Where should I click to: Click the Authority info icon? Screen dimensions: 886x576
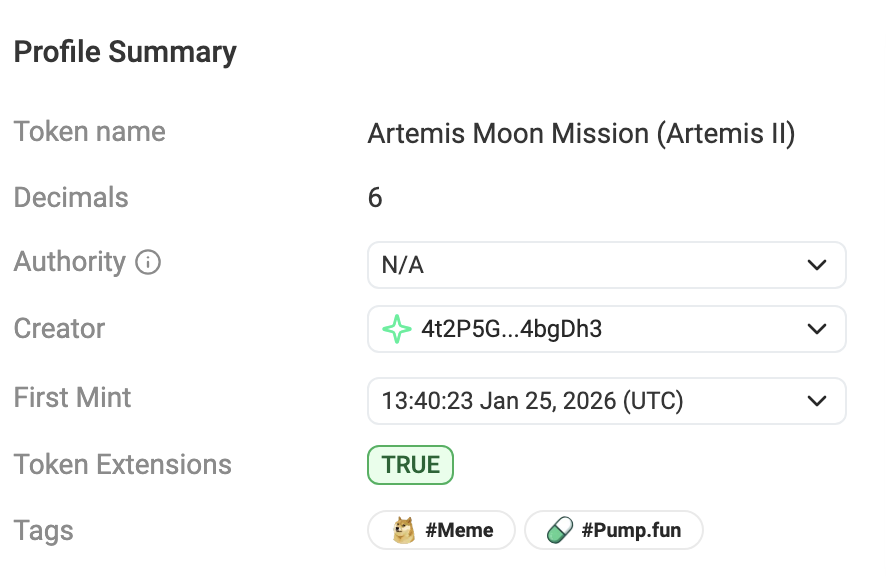pos(148,263)
